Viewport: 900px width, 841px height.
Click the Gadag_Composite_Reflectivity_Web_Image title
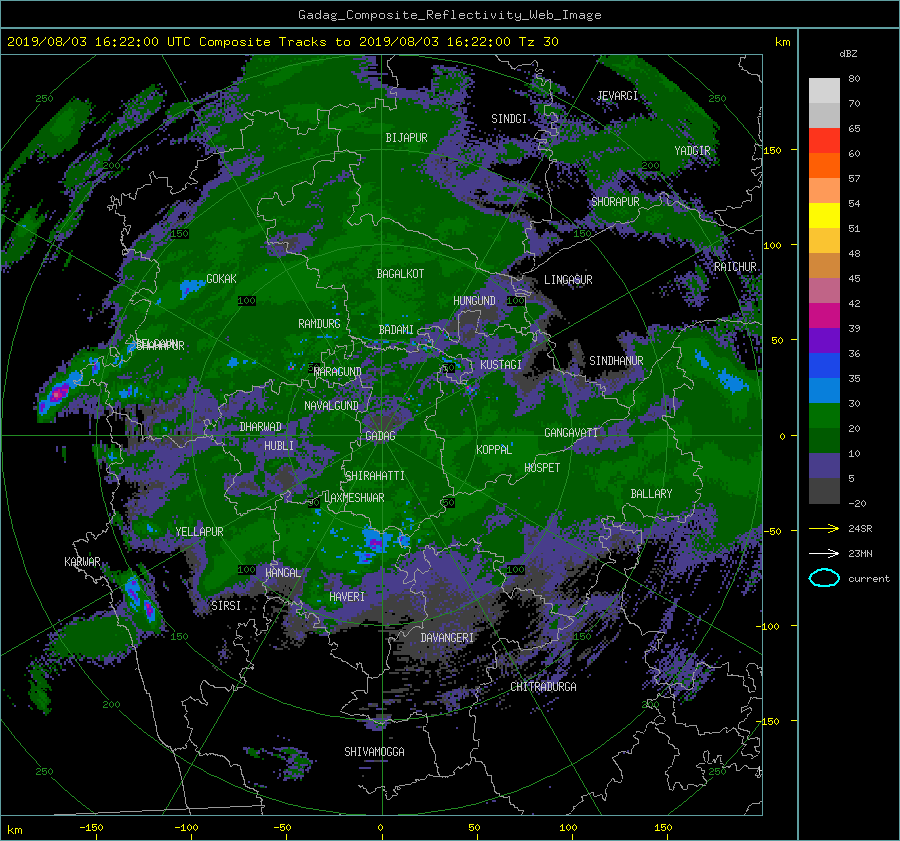point(449,15)
